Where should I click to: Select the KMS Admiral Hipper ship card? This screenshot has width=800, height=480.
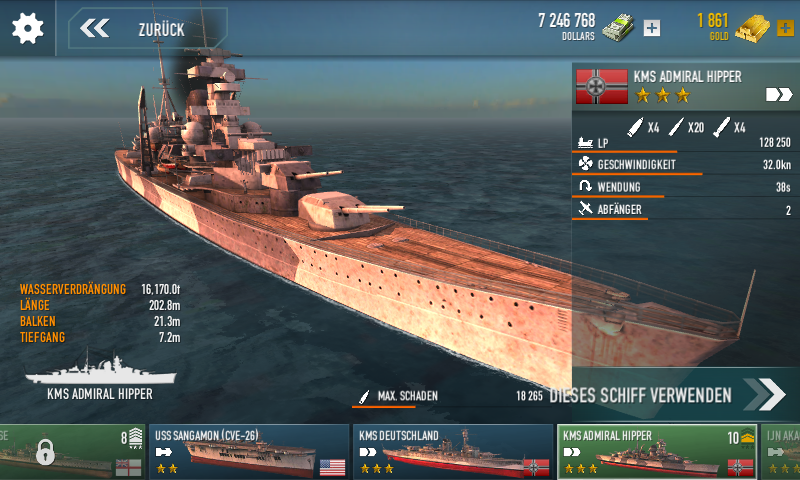(657, 452)
